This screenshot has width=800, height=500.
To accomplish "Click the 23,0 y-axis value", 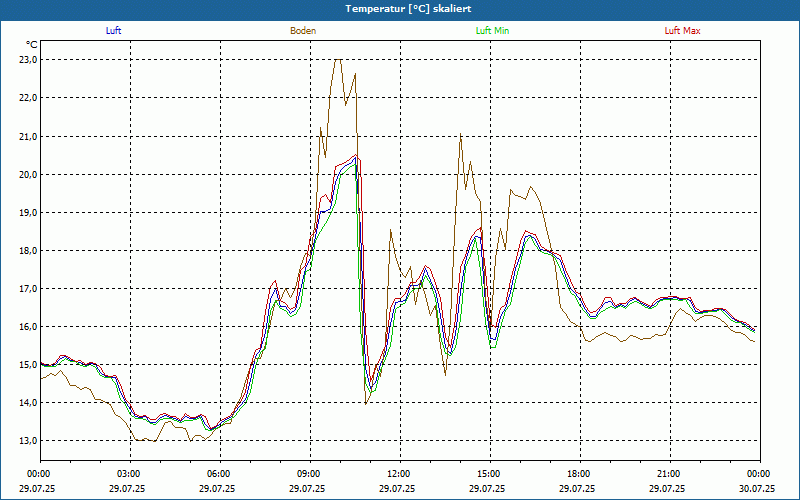I will 28,60.
